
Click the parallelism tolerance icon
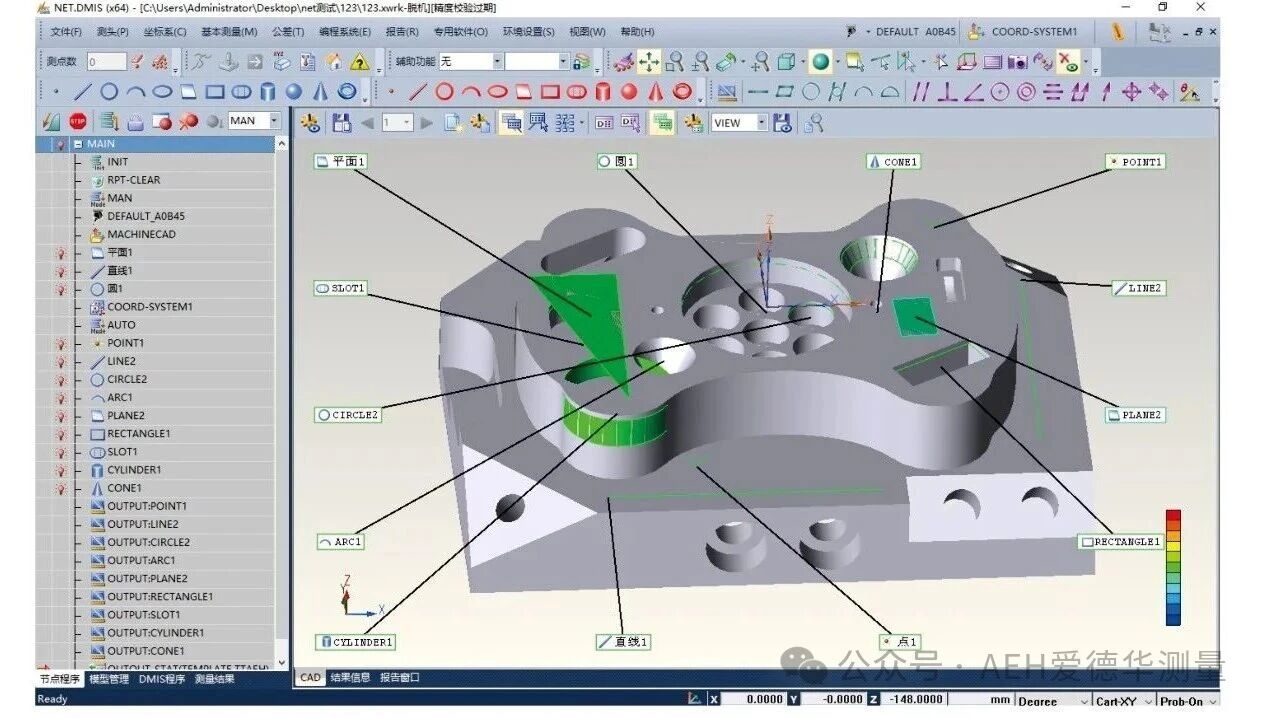click(x=920, y=92)
